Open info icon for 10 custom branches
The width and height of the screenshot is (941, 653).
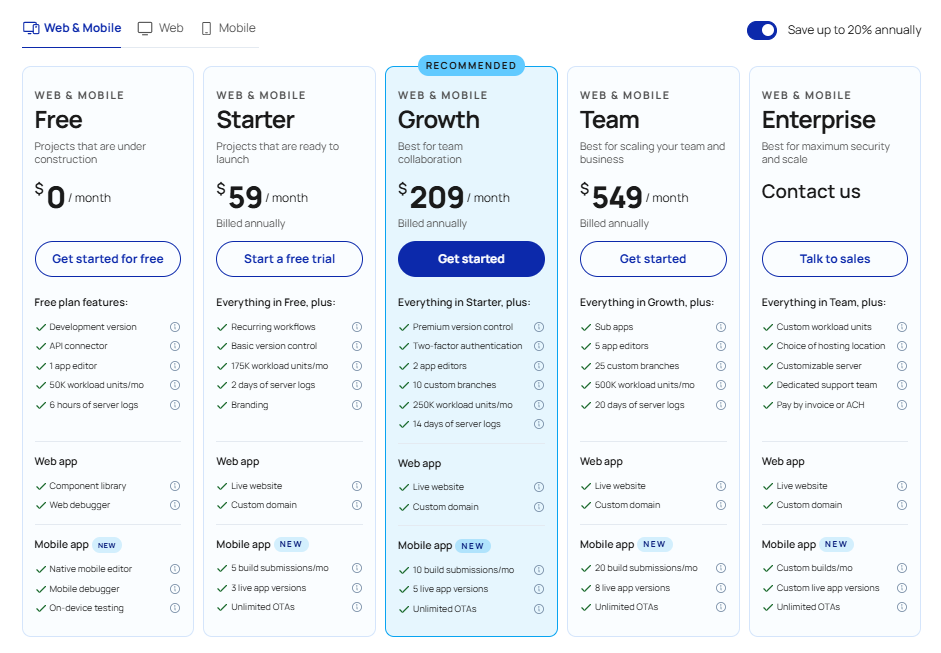point(539,385)
